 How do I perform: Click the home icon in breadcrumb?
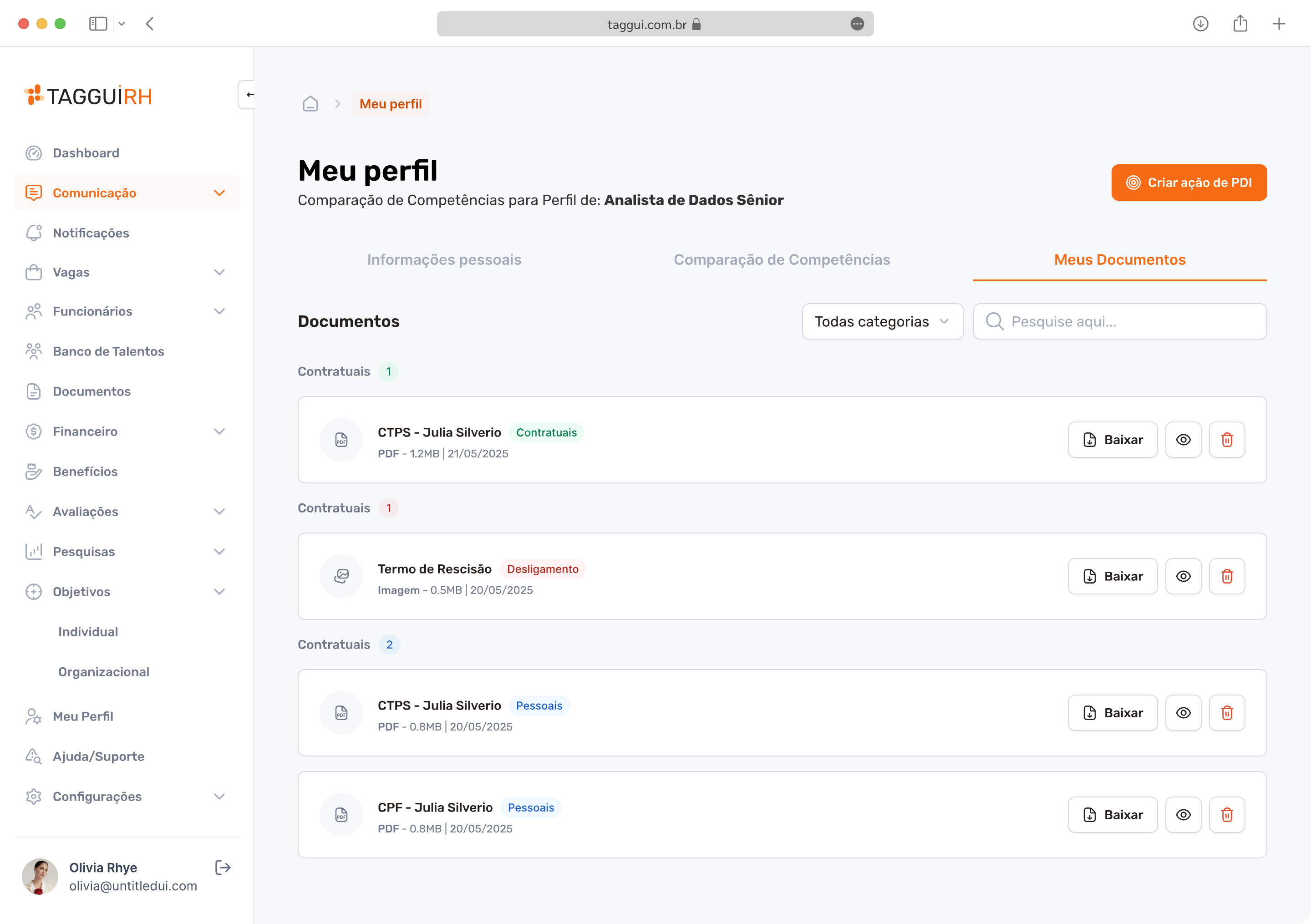(x=310, y=104)
